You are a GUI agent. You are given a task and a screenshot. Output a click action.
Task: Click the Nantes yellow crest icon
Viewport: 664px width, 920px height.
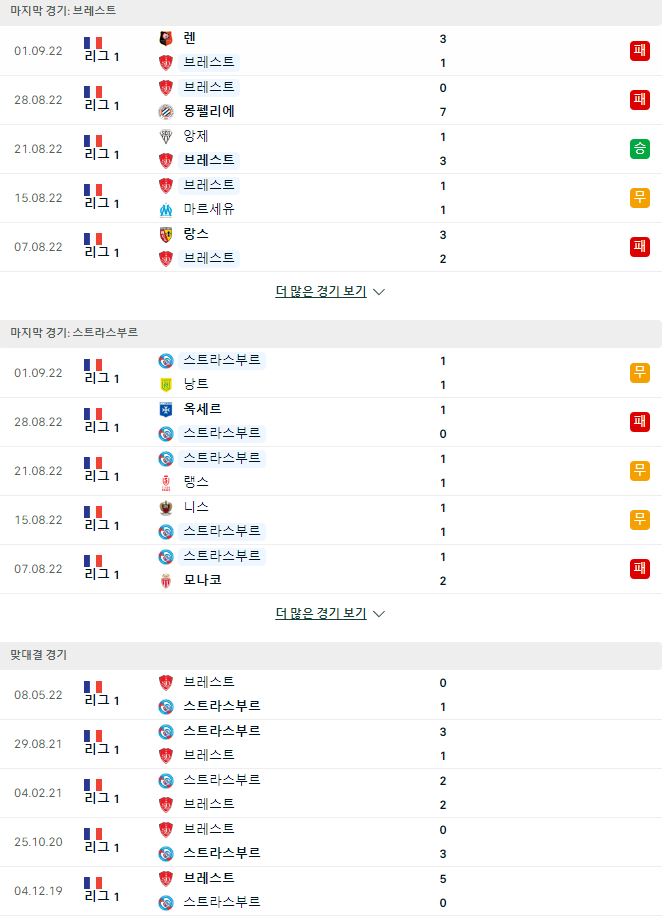[x=166, y=384]
